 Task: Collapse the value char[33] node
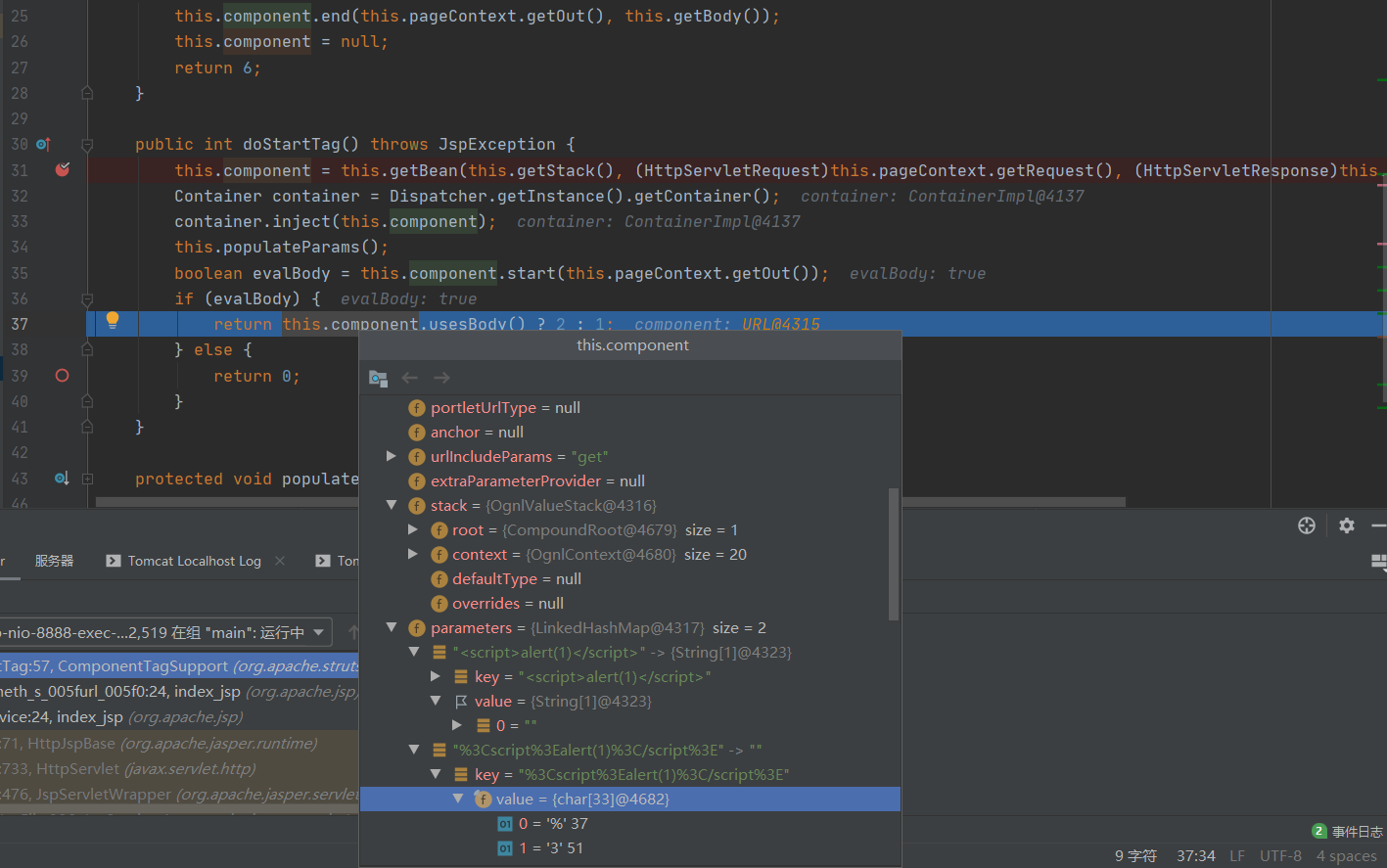tap(457, 799)
